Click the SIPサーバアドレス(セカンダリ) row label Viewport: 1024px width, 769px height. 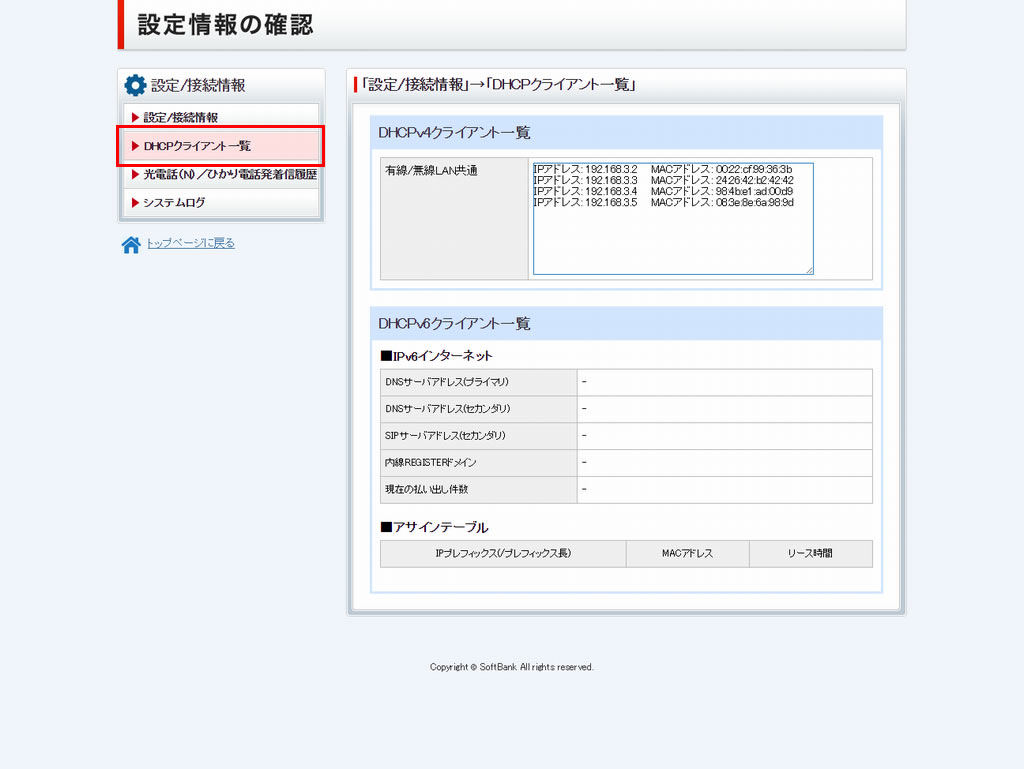point(479,435)
